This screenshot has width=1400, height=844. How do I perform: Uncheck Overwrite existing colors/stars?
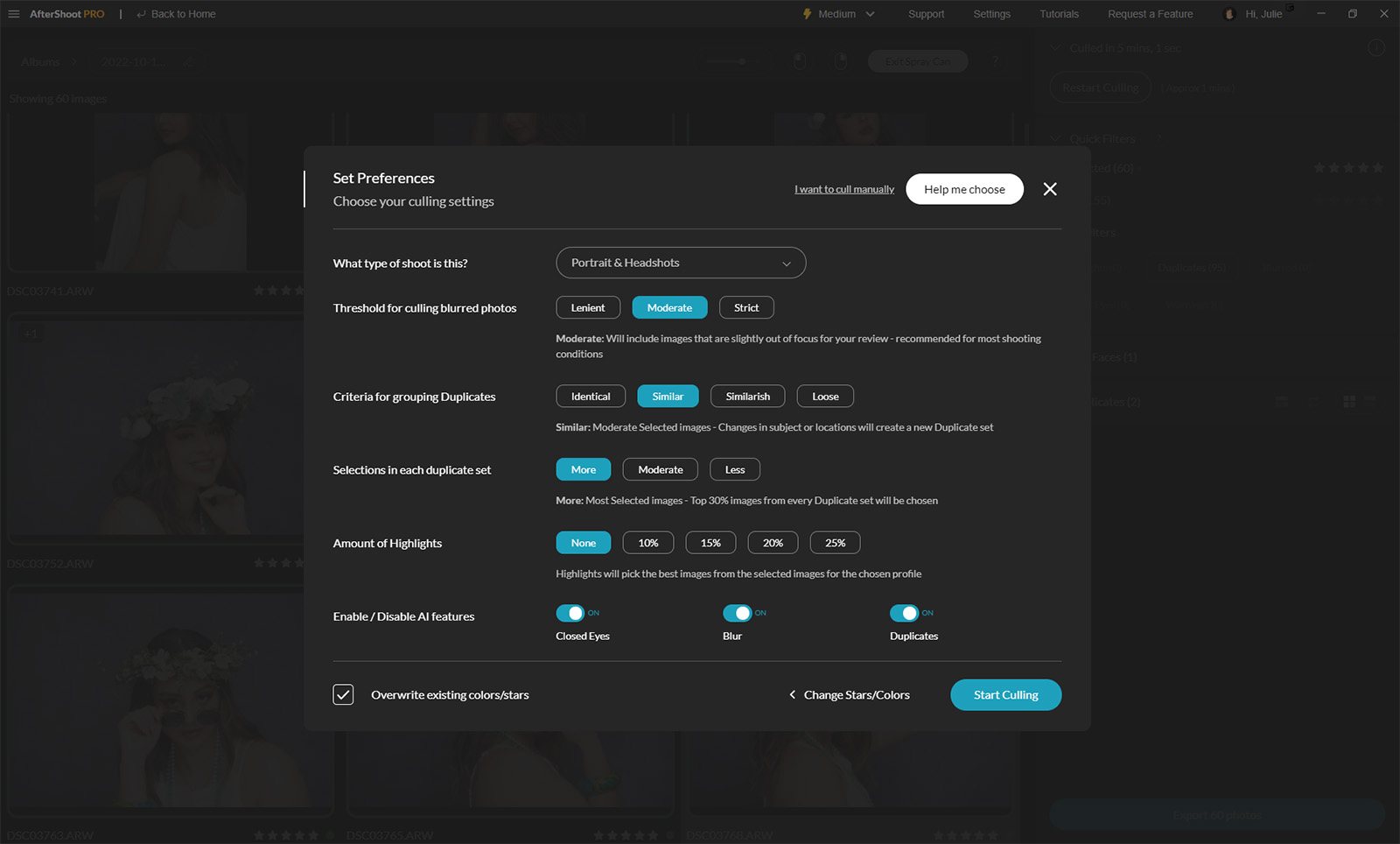pyautogui.click(x=343, y=695)
